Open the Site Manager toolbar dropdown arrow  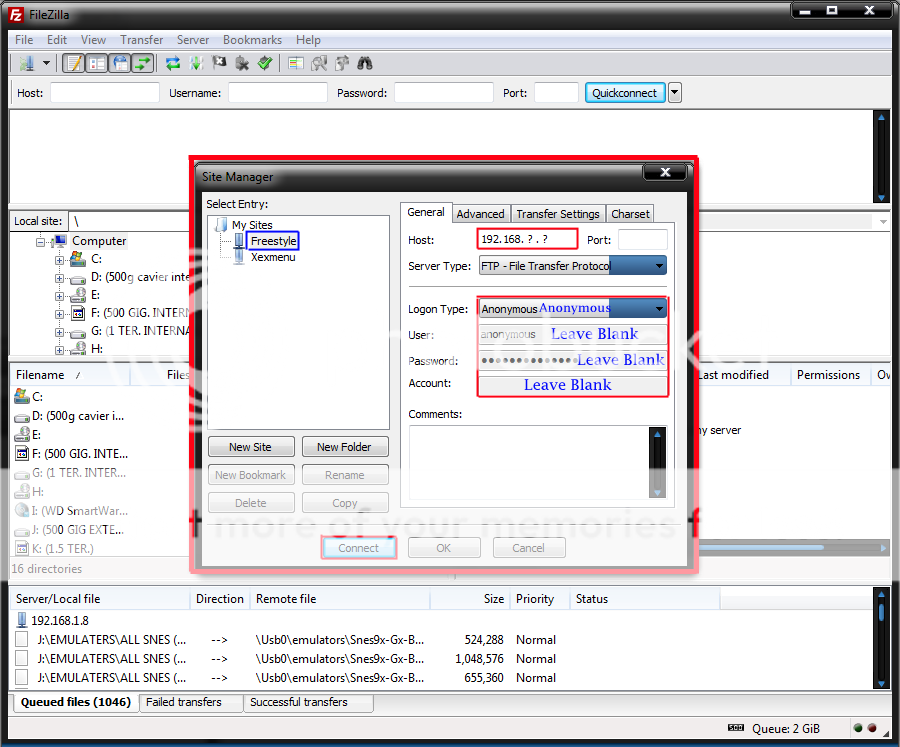click(46, 63)
